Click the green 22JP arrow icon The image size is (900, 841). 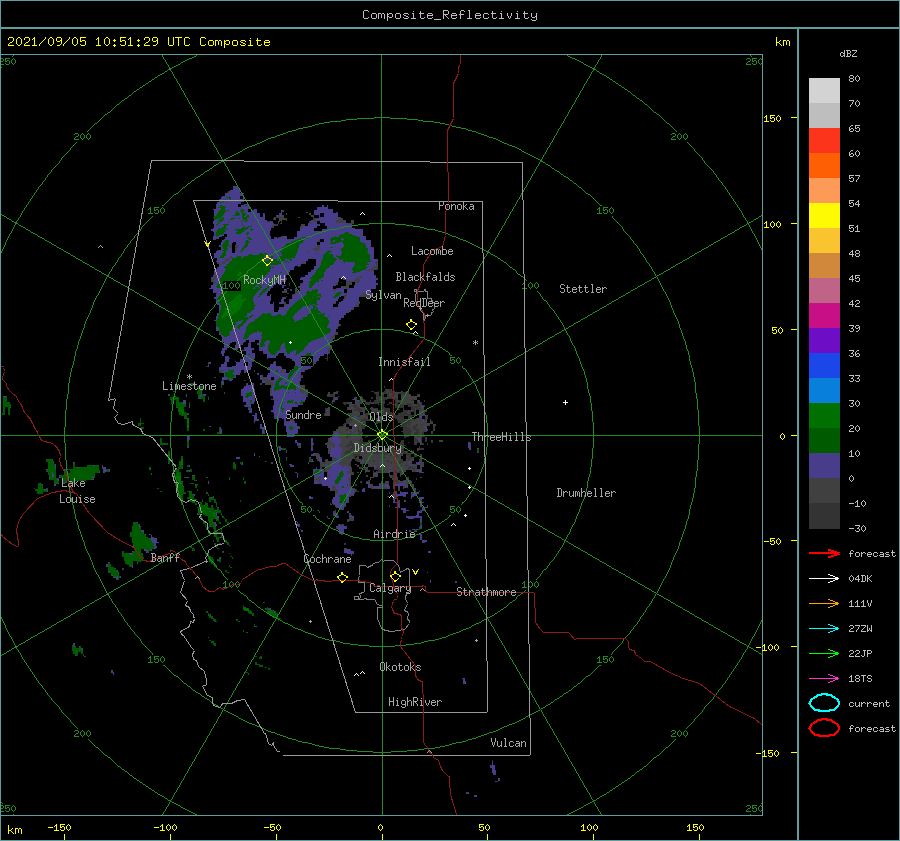(824, 653)
